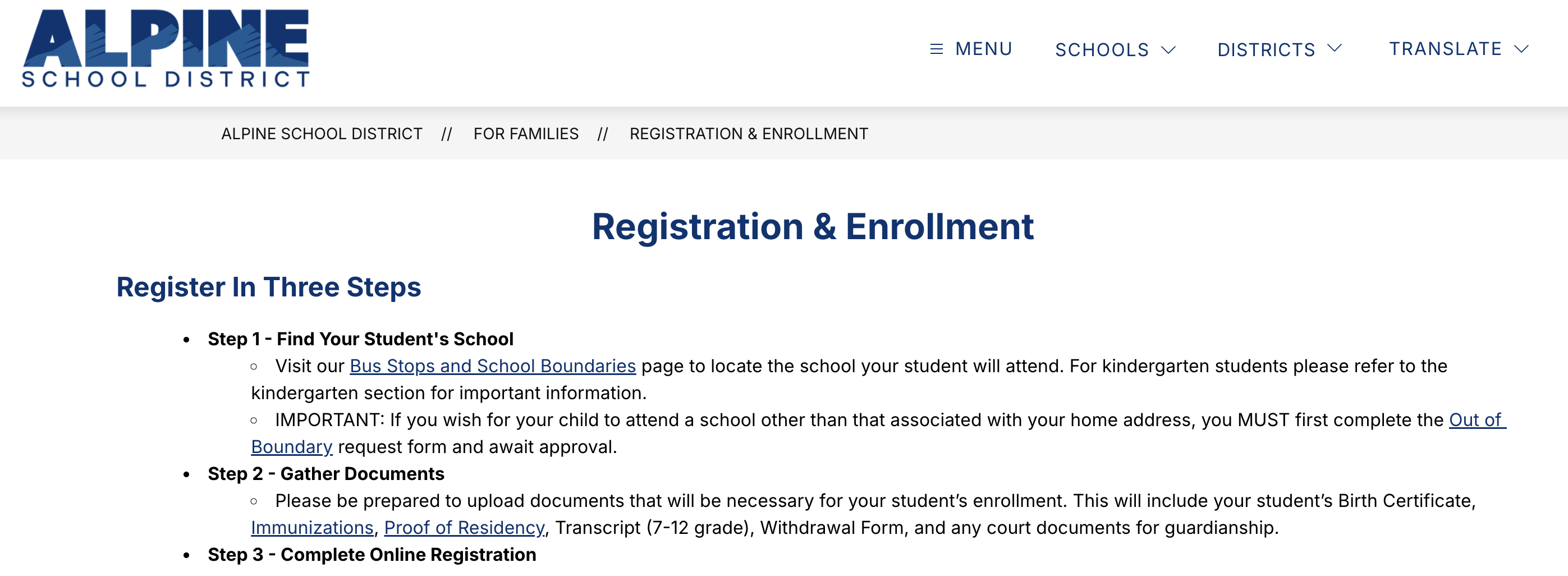Click the Alpine School District logo

pyautogui.click(x=166, y=48)
